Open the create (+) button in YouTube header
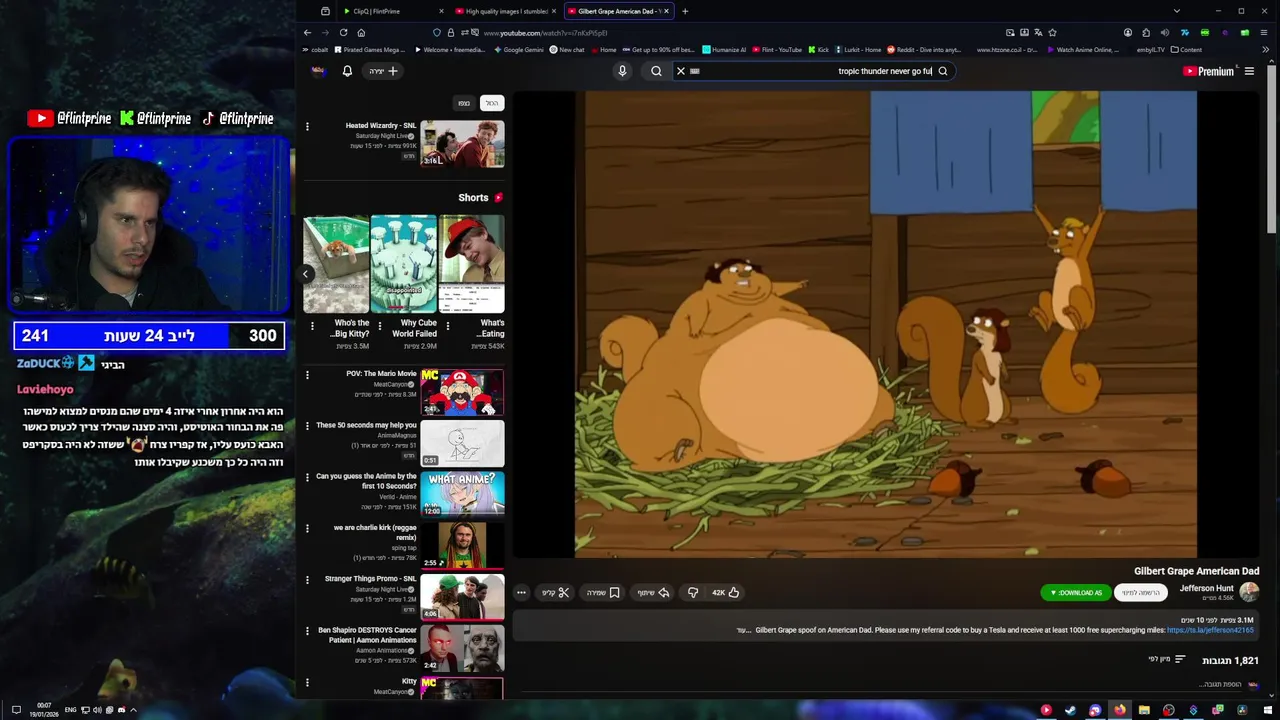 383,71
